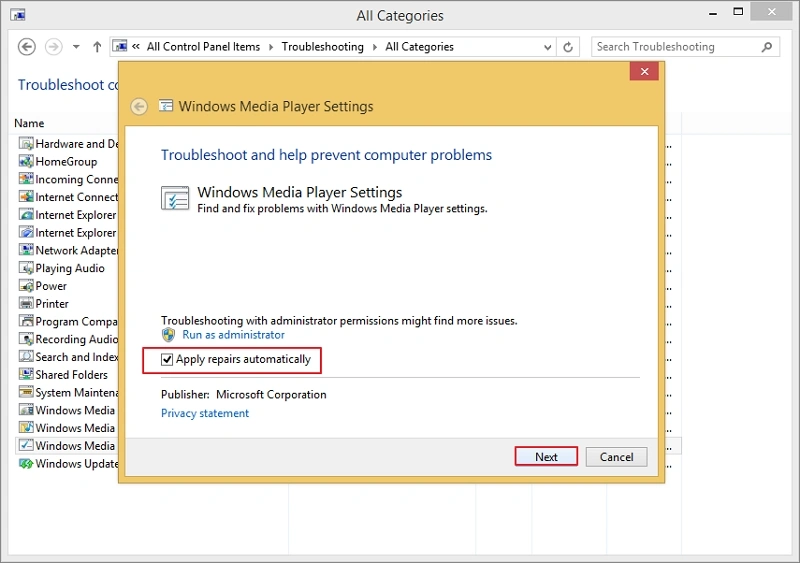
Task: Click the HomeGroup troubleshooter icon
Action: 26,161
